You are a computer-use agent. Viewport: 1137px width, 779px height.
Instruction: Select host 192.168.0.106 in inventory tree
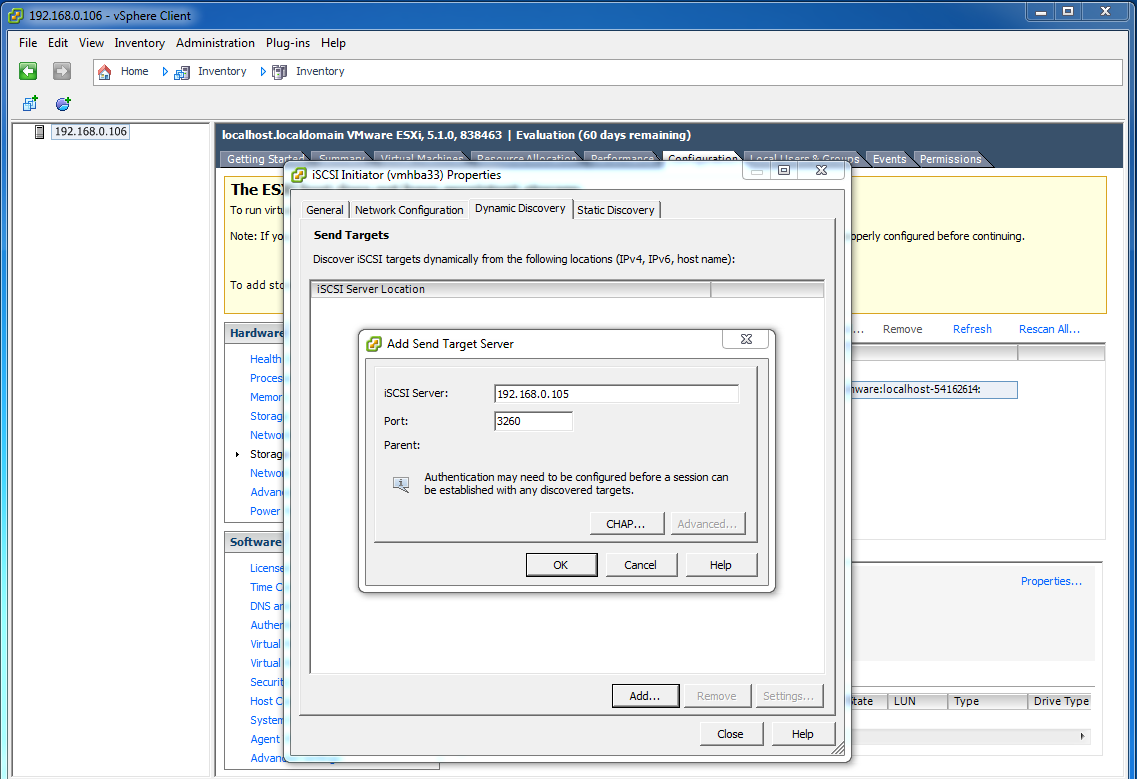pyautogui.click(x=91, y=131)
